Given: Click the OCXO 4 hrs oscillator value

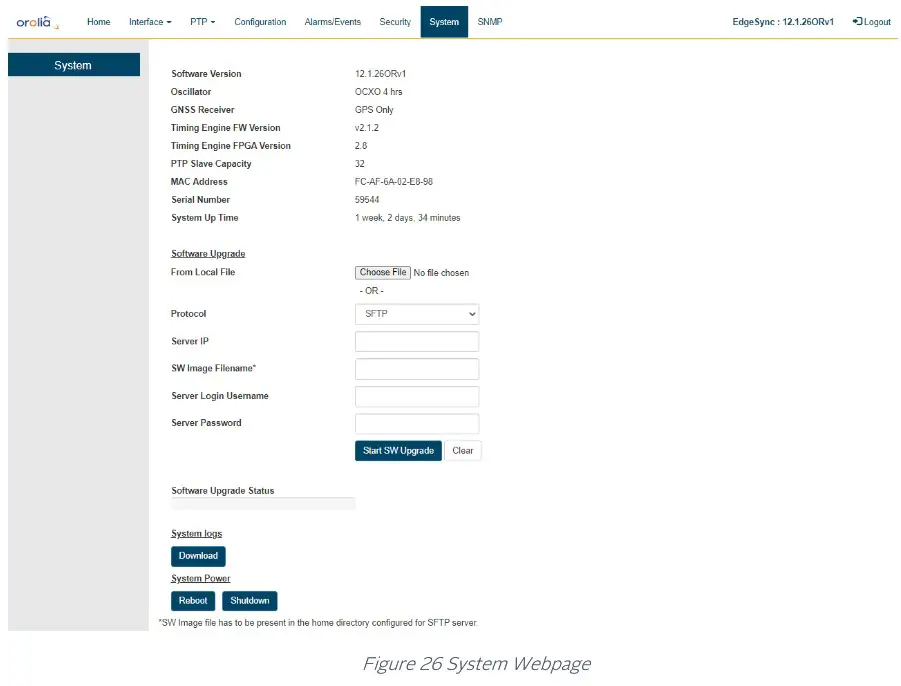Looking at the screenshot, I should (x=378, y=91).
